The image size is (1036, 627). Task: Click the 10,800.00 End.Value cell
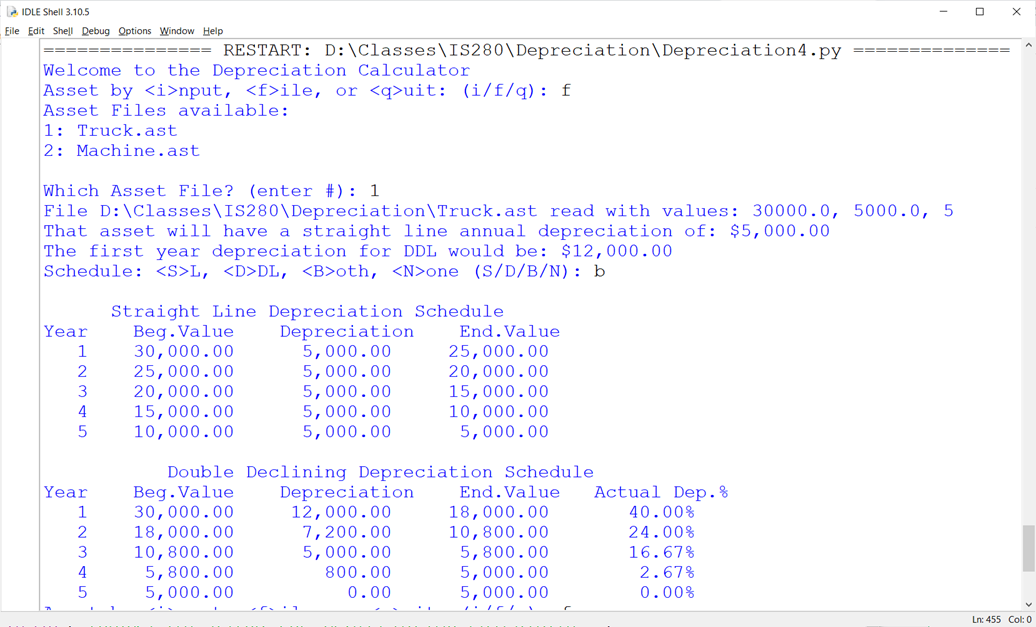pyautogui.click(x=499, y=533)
